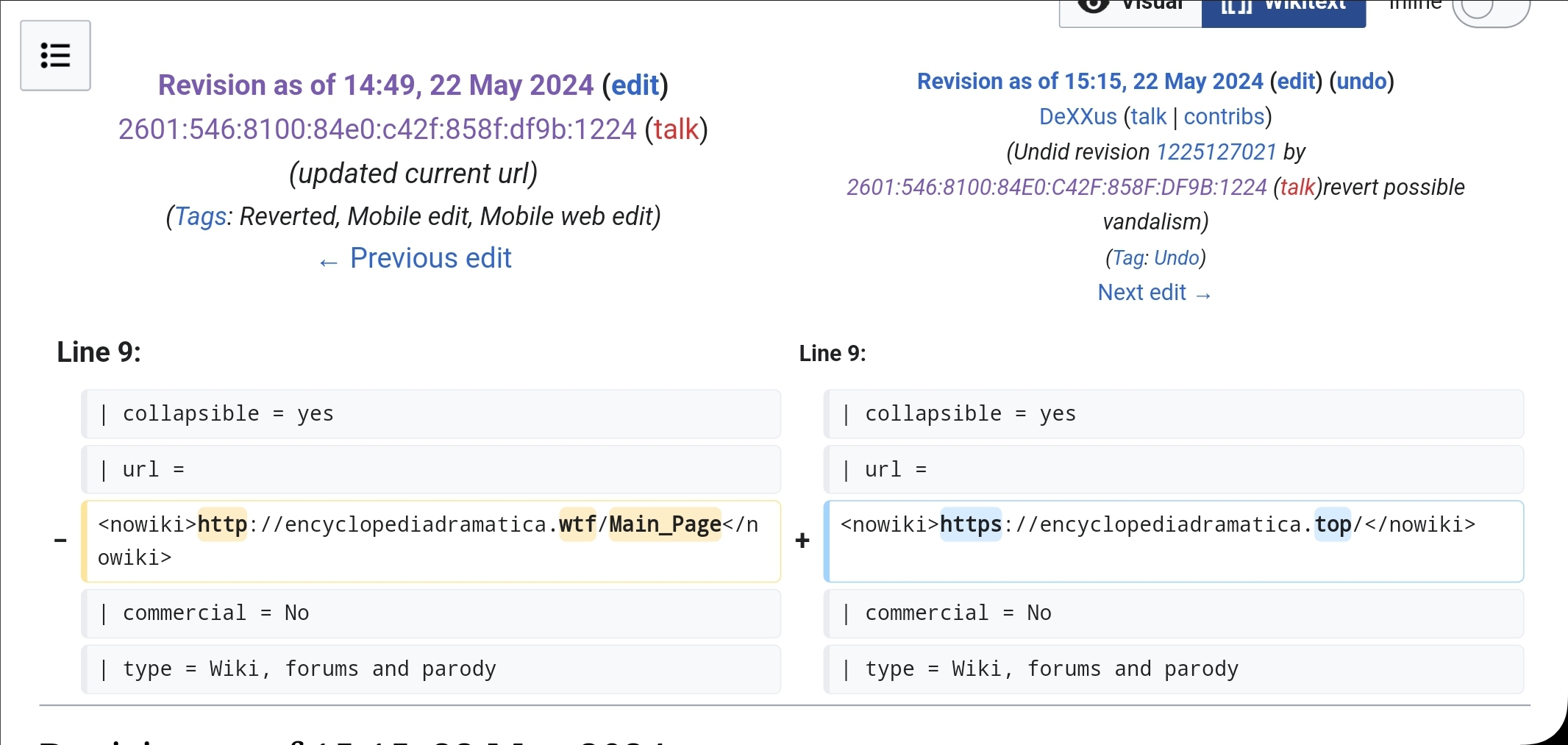Screen dimensions: 1568x745
Task: Open the Undo tag link
Action: pos(1177,257)
